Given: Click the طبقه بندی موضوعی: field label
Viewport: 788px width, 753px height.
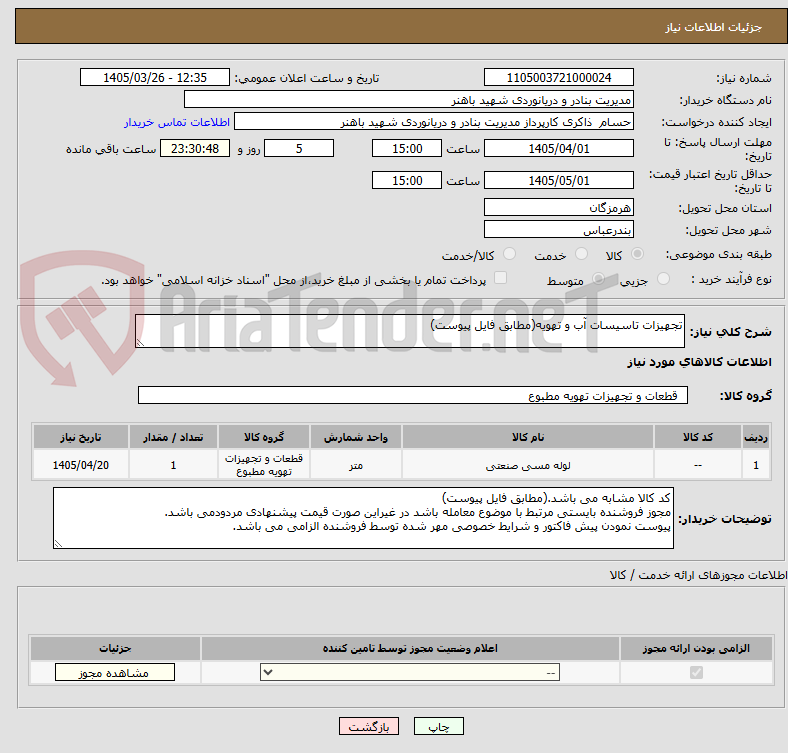Looking at the screenshot, I should pos(719,254).
